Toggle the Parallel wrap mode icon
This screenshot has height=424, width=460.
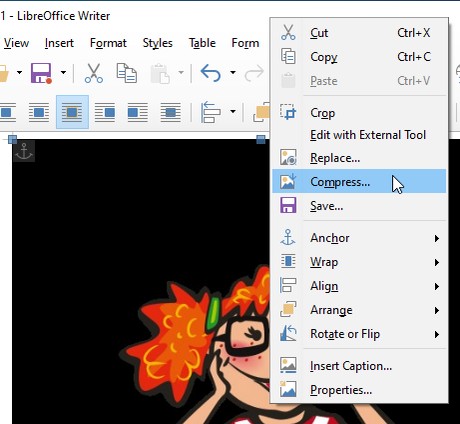[x=39, y=112]
